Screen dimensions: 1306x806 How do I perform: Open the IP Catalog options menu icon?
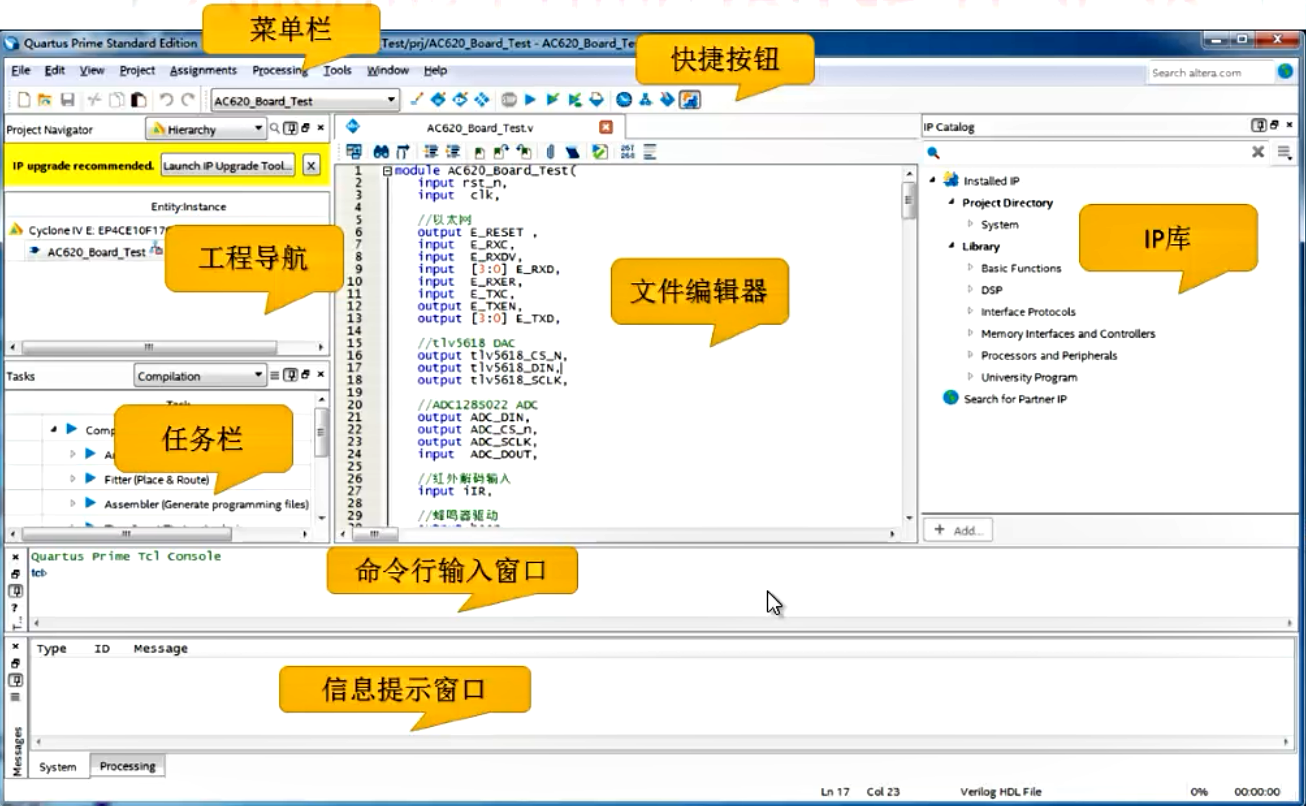[1285, 153]
